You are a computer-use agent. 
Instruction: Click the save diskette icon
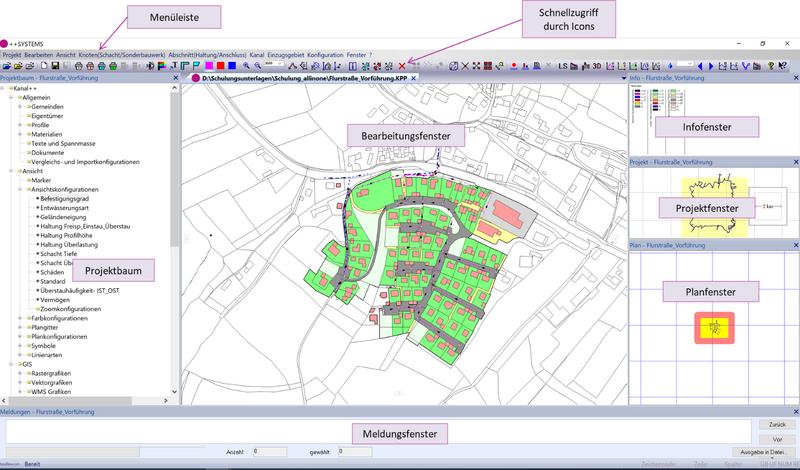tap(55, 66)
